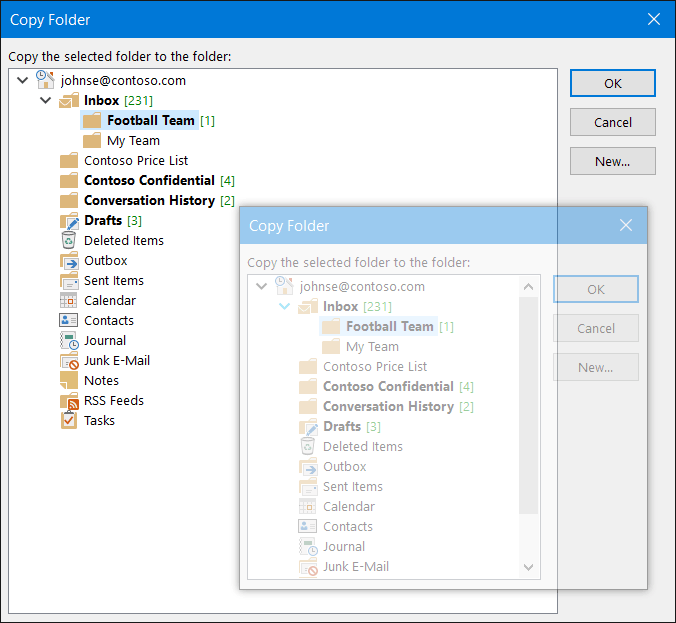Click the Conversation History folder icon, main dialog
The image size is (676, 623).
pos(69,200)
